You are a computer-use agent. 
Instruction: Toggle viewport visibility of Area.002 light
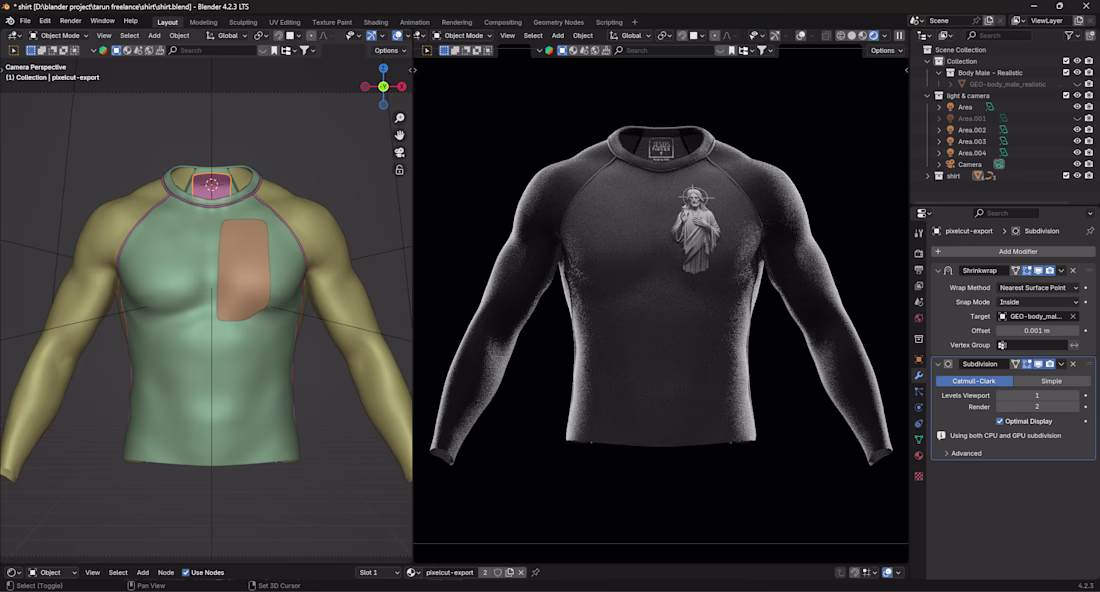tap(1078, 130)
